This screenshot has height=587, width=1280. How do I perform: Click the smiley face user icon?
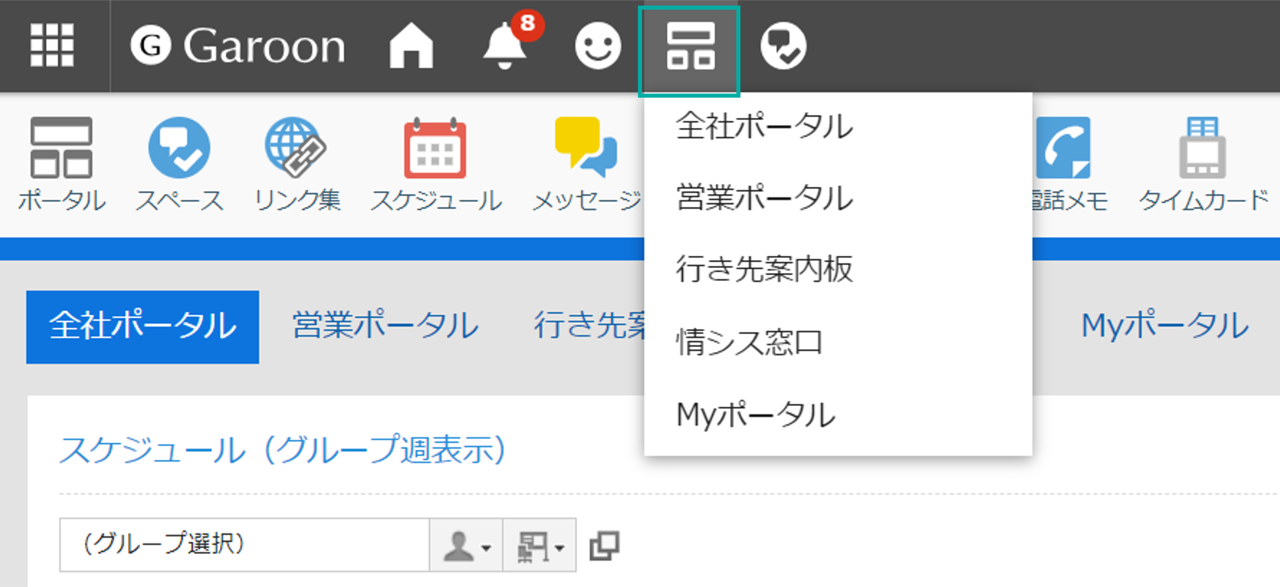[x=599, y=46]
